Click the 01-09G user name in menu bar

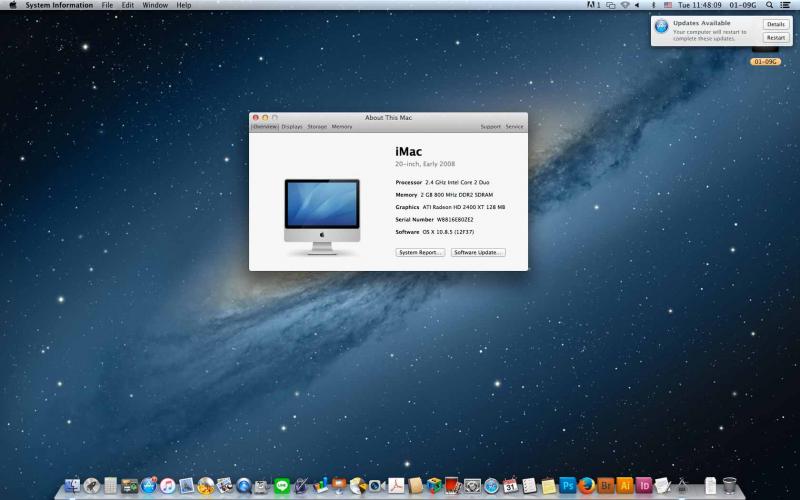point(743,5)
